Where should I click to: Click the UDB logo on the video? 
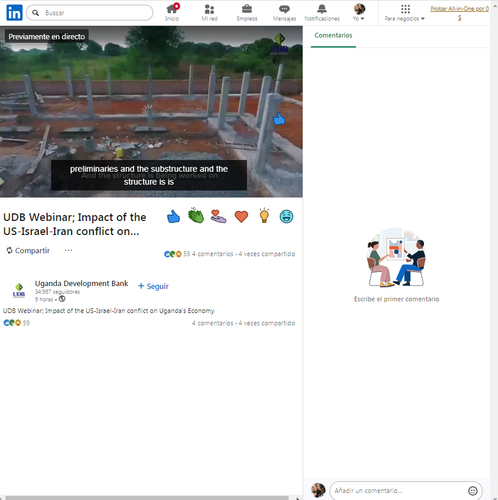[x=279, y=44]
